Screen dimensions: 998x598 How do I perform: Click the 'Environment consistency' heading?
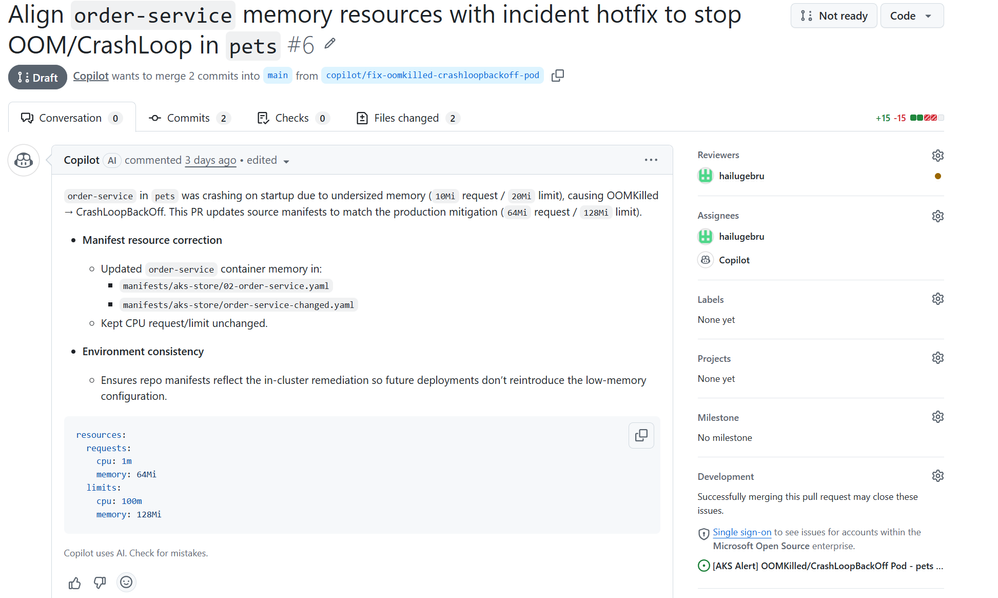143,352
